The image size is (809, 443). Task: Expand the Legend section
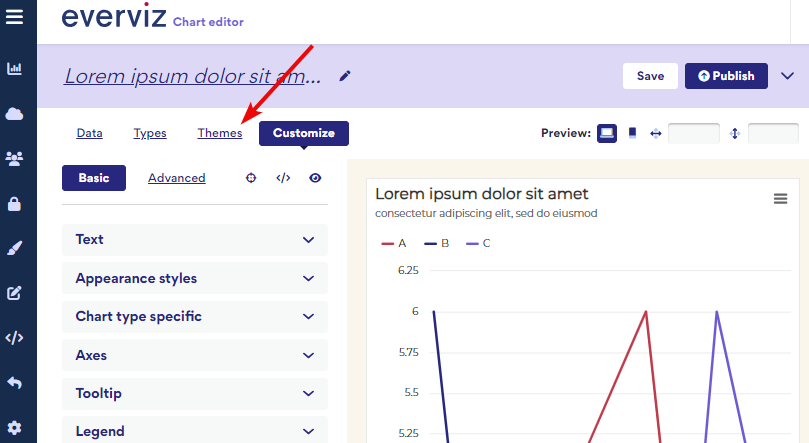click(x=195, y=431)
